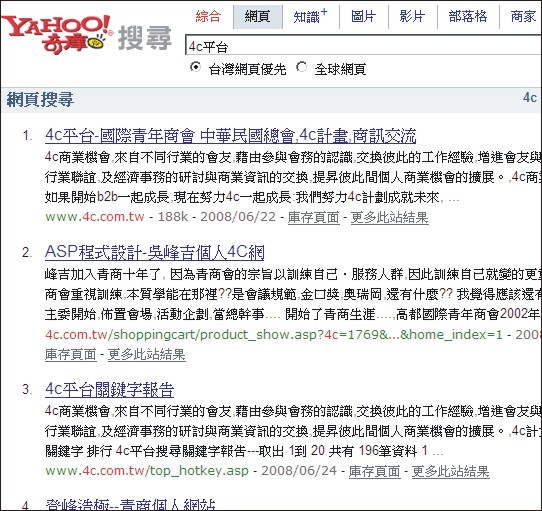Open the 部落格 tab
The height and width of the screenshot is (511, 542).
[468, 16]
